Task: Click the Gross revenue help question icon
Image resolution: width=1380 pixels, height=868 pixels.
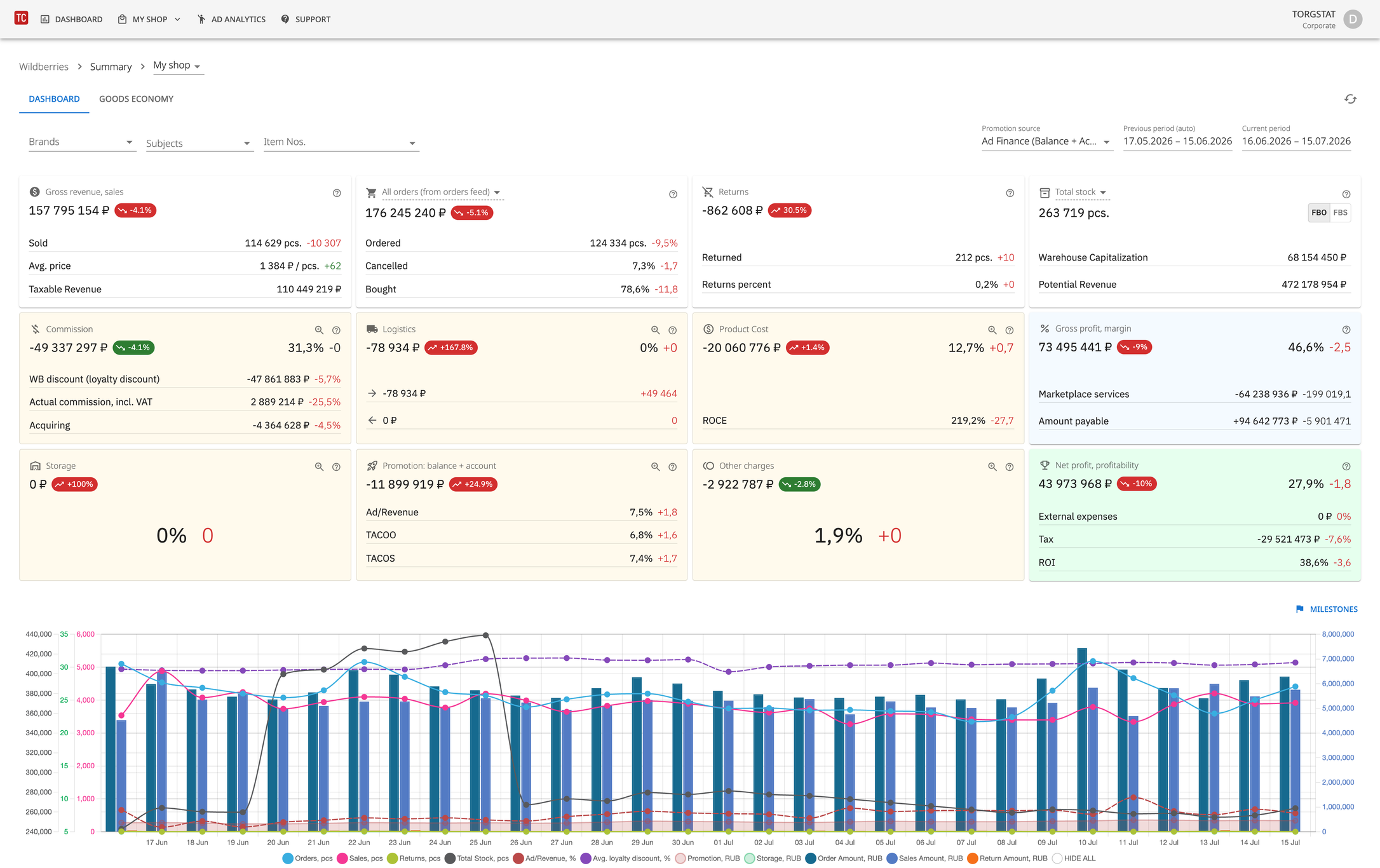Action: 337,193
